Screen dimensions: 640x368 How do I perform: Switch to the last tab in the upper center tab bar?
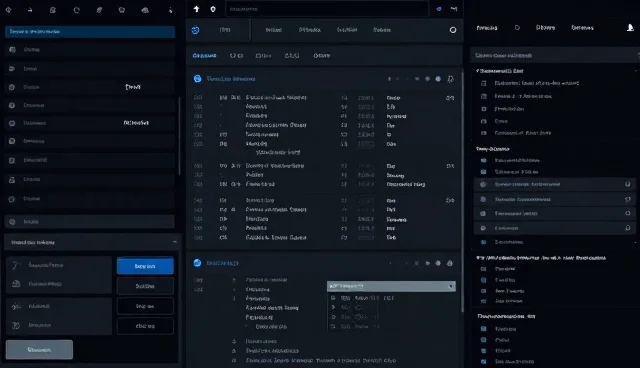pyautogui.click(x=382, y=30)
